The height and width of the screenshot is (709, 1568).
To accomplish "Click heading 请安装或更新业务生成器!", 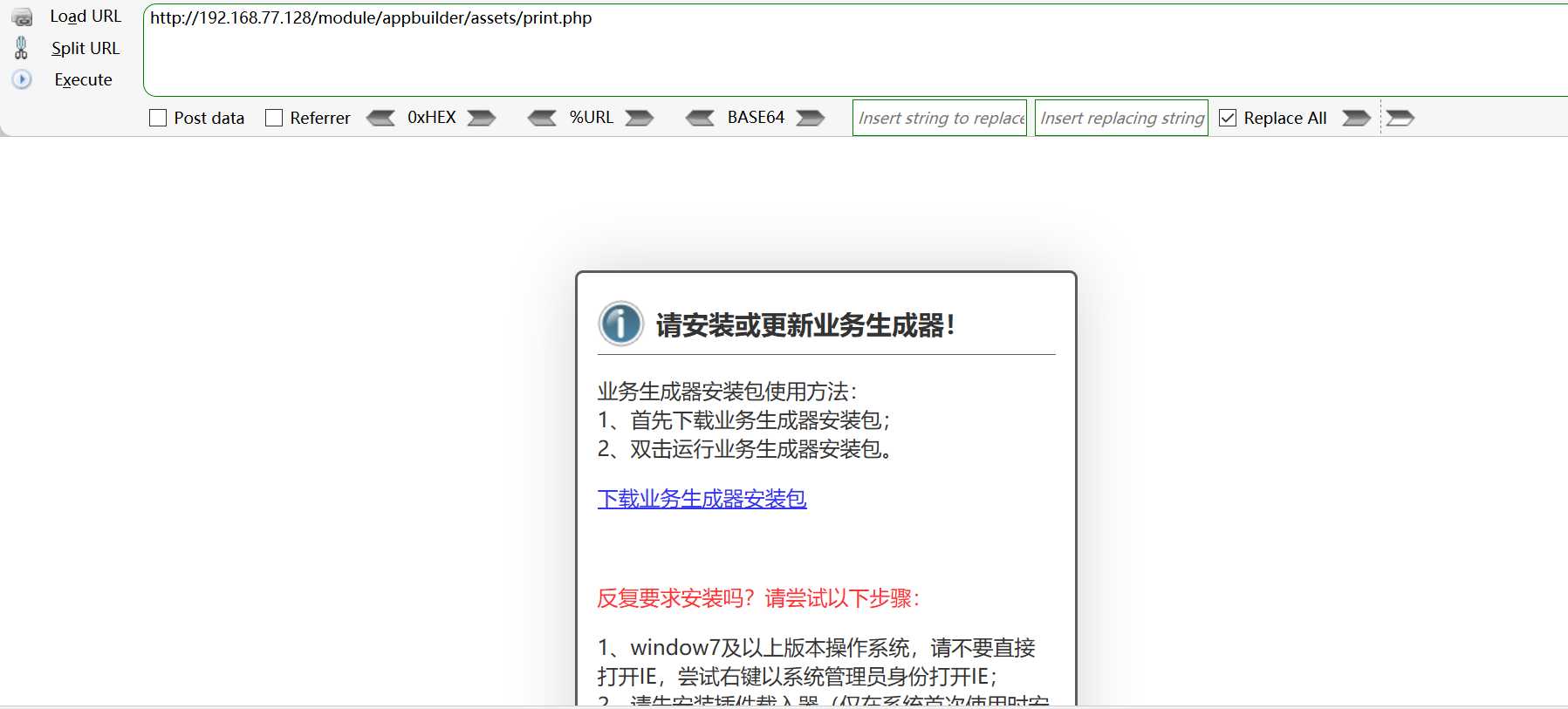I will point(805,325).
